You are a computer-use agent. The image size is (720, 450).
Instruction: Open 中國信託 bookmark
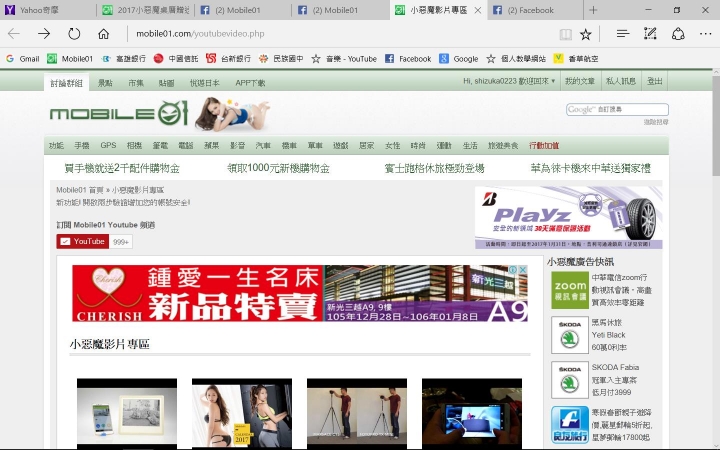(x=176, y=59)
